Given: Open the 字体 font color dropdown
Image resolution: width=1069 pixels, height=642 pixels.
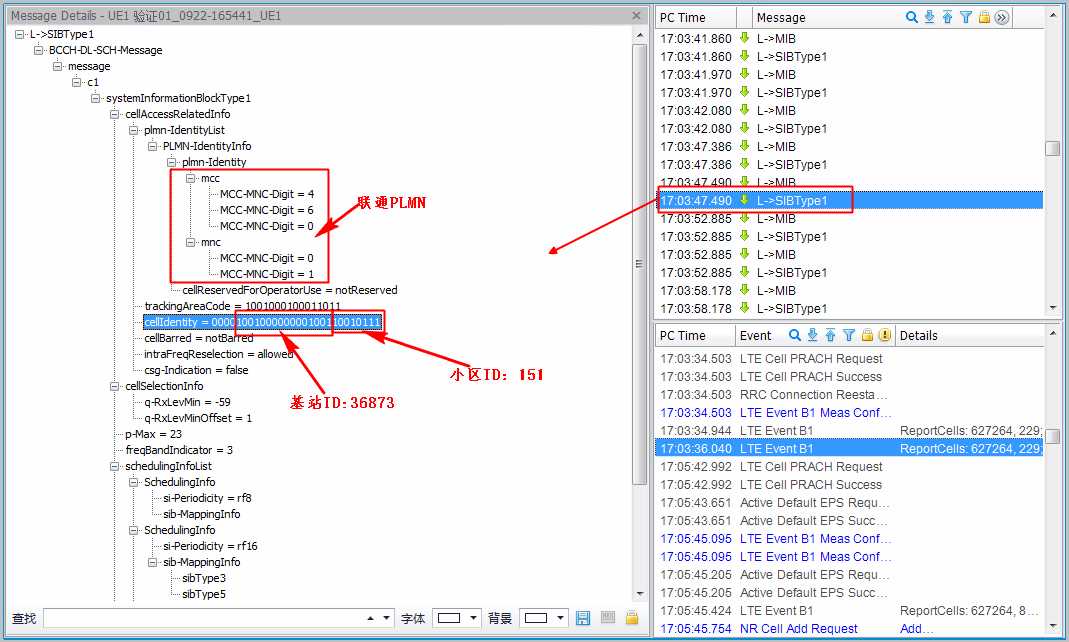Looking at the screenshot, I should point(474,618).
